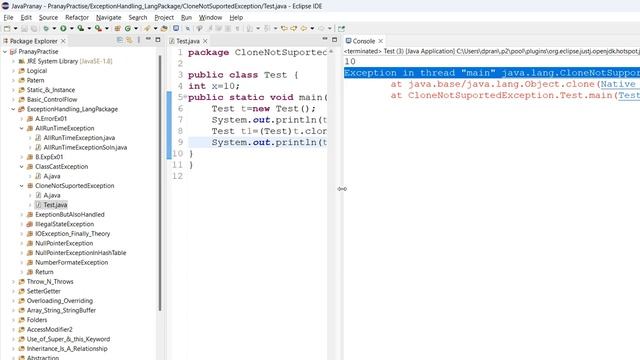Collapse the ExceptionHandling_LangPackage folder

(x=13, y=109)
